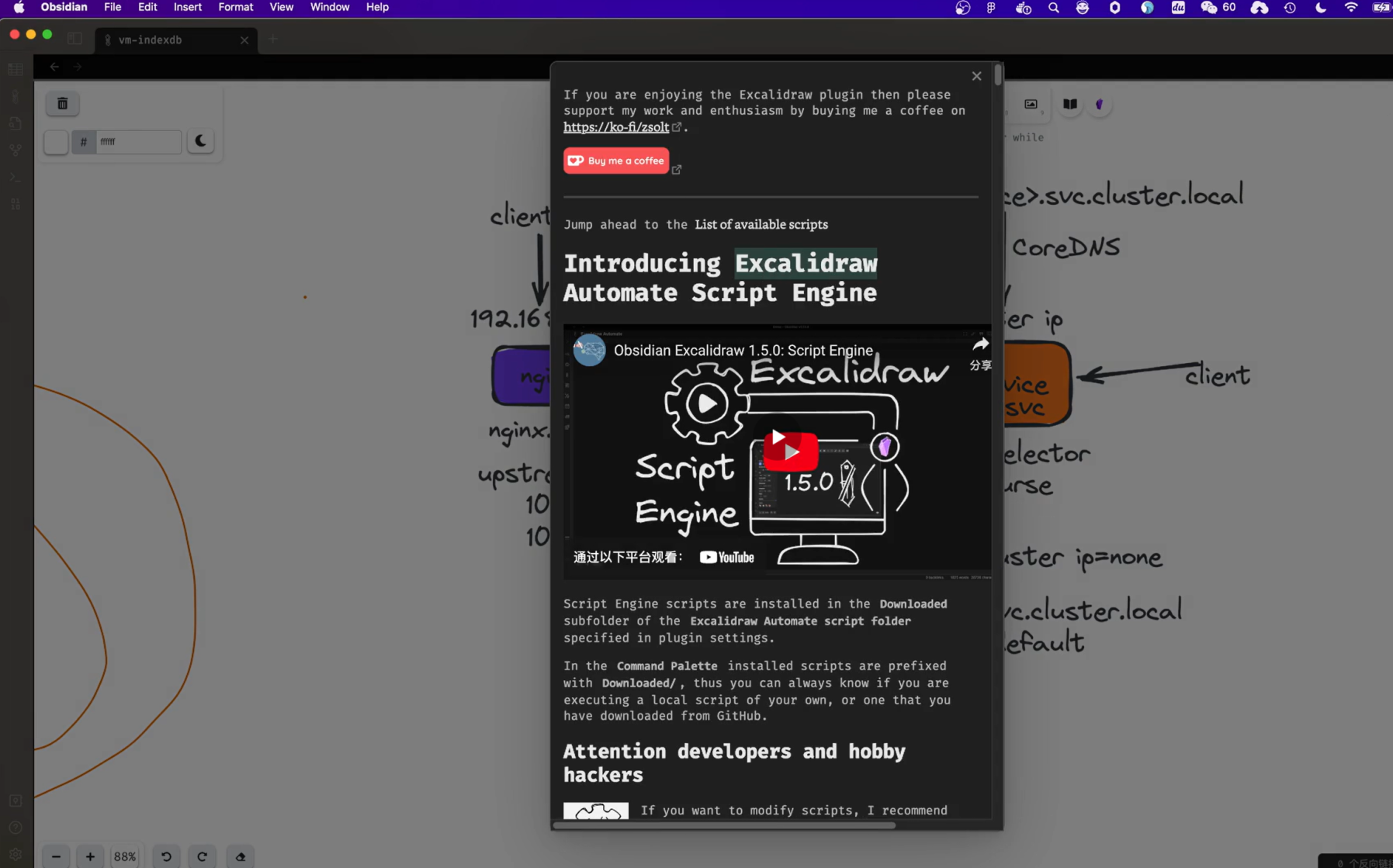
Task: Click the Buy me a coffee button
Action: tap(616, 161)
